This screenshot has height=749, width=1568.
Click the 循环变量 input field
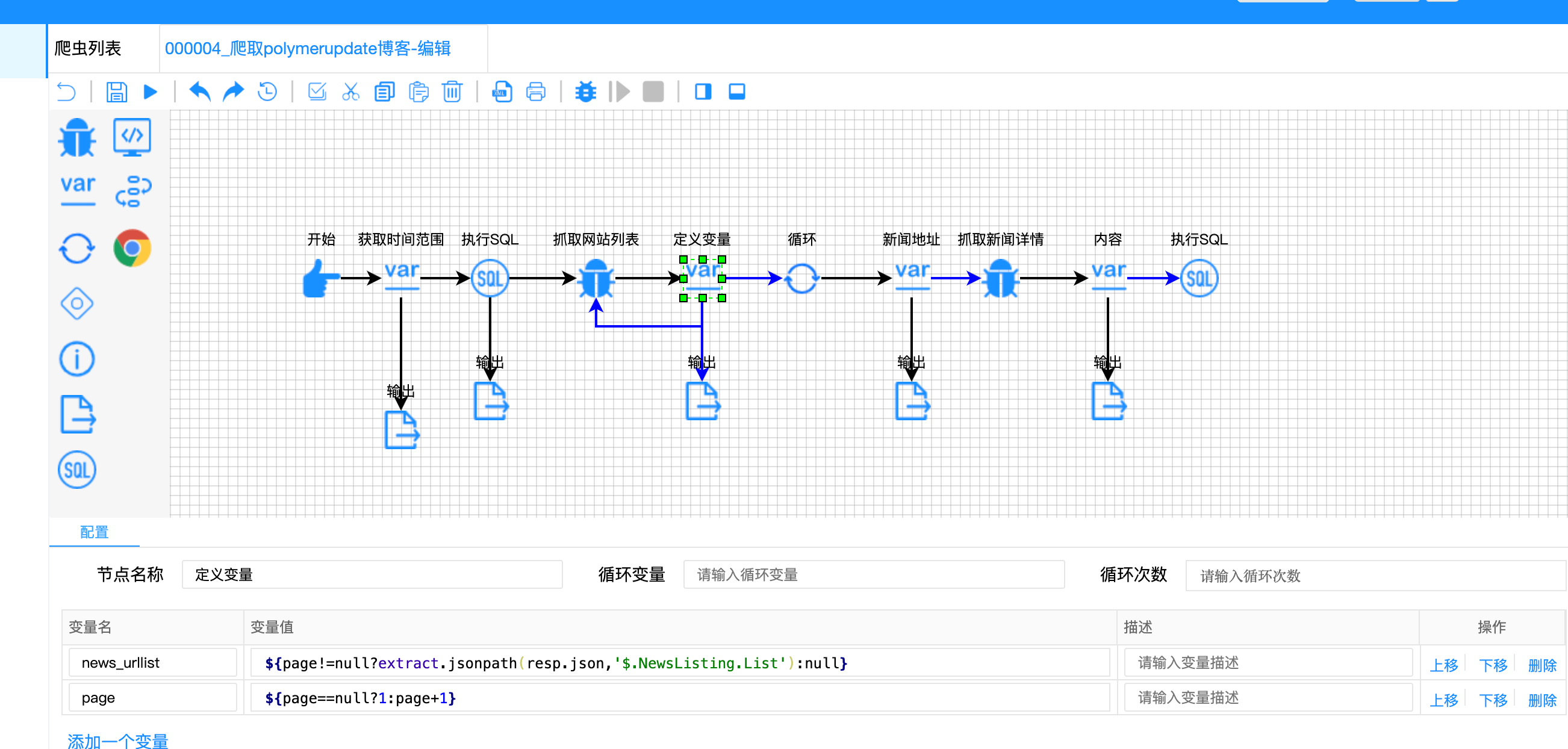tap(874, 574)
